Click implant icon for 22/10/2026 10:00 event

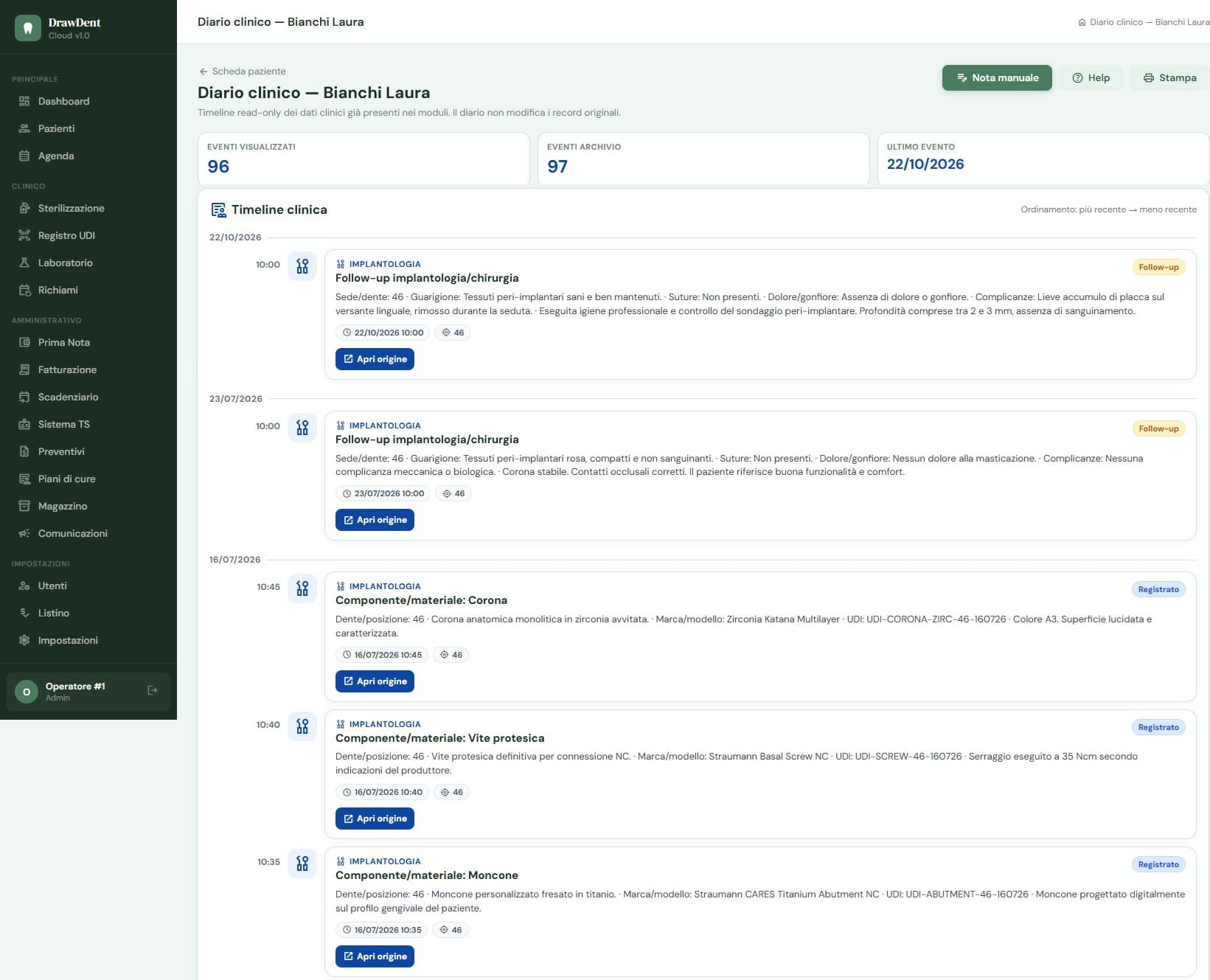[x=302, y=265]
